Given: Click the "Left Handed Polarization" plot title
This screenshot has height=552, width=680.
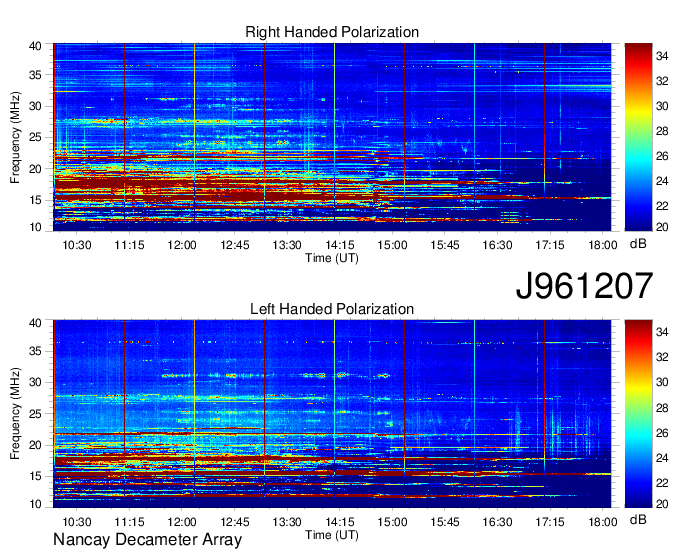Looking at the screenshot, I should 332,309.
